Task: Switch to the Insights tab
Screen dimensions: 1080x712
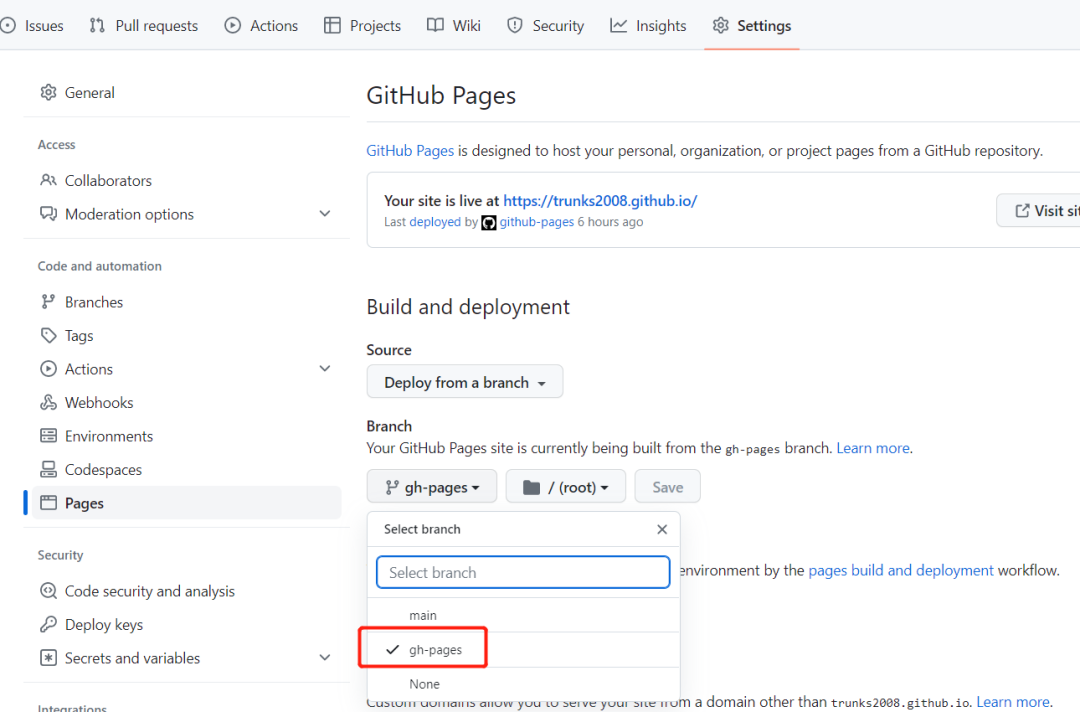Action: (x=648, y=25)
